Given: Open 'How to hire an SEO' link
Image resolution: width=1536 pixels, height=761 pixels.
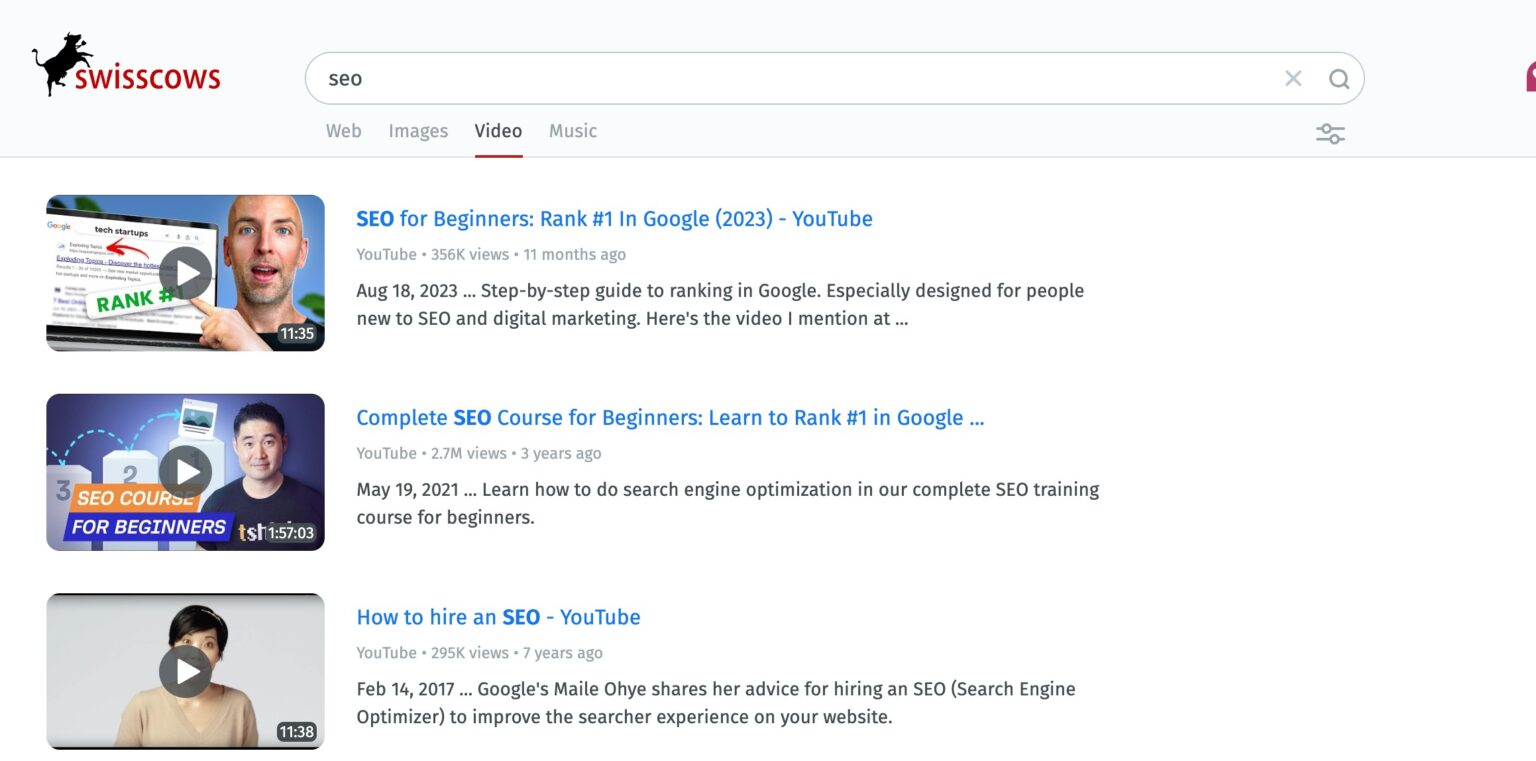Looking at the screenshot, I should [x=498, y=617].
